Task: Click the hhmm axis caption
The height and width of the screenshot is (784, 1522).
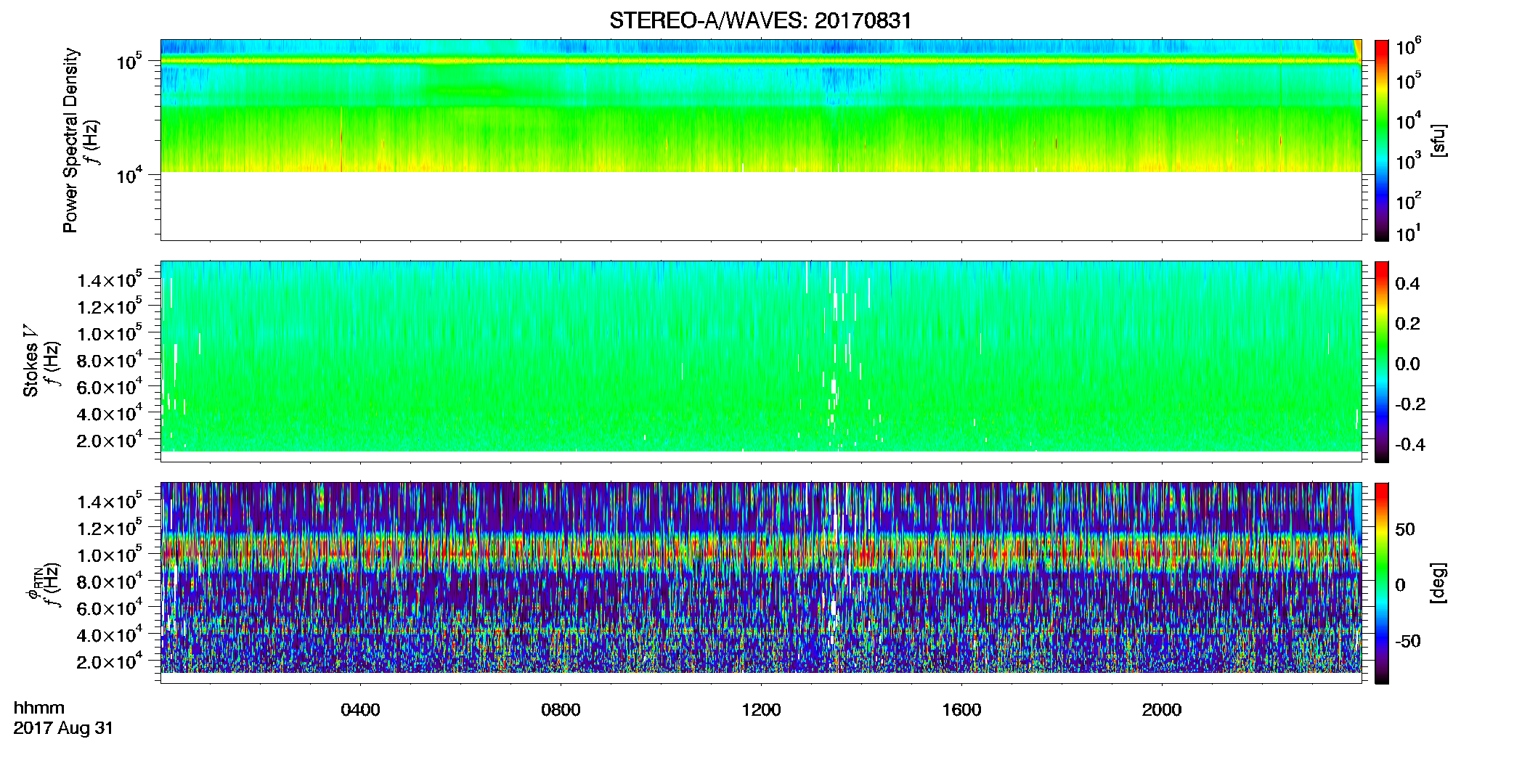Action: 39,709
